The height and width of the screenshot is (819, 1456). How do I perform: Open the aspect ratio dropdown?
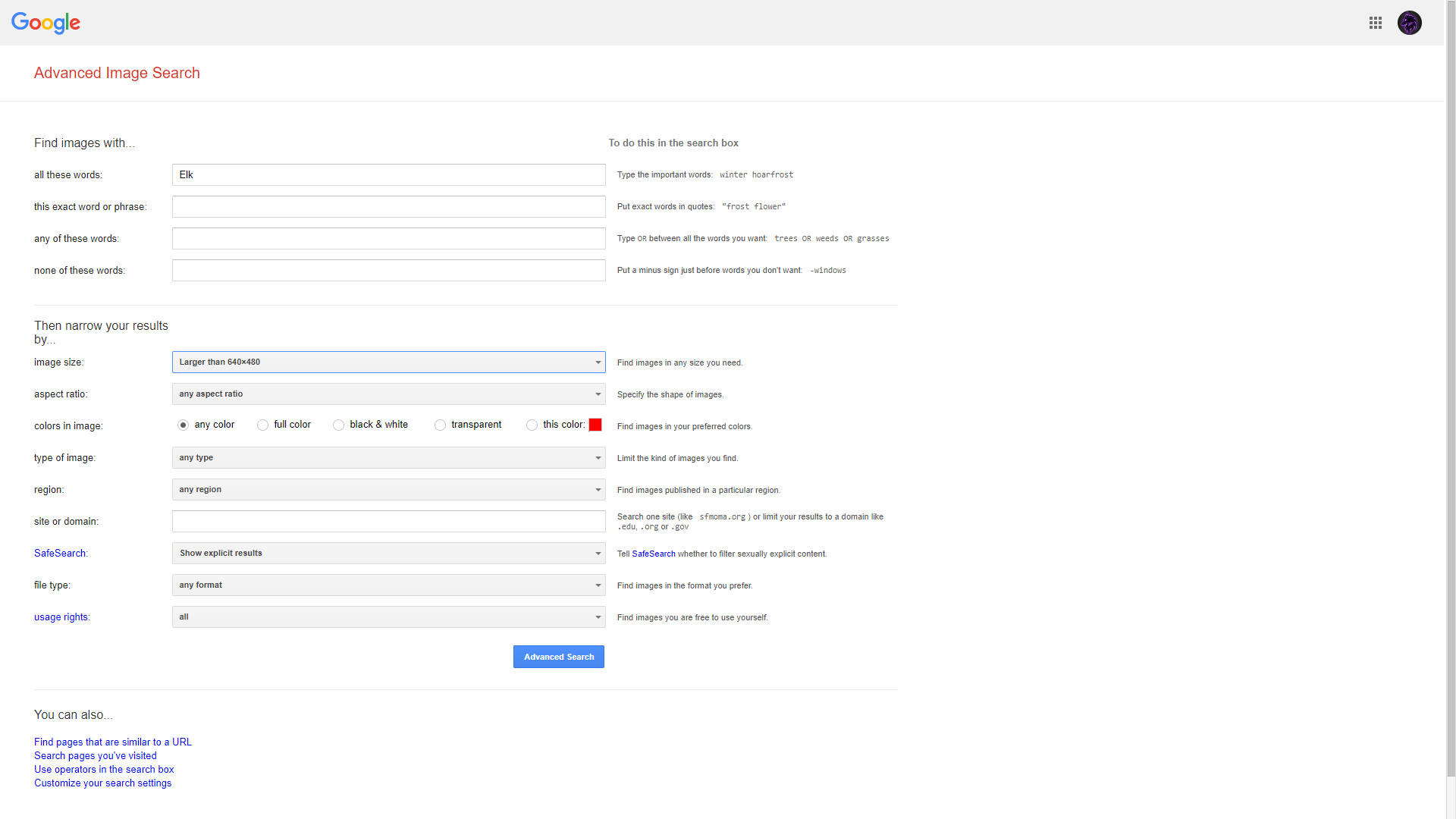tap(388, 394)
